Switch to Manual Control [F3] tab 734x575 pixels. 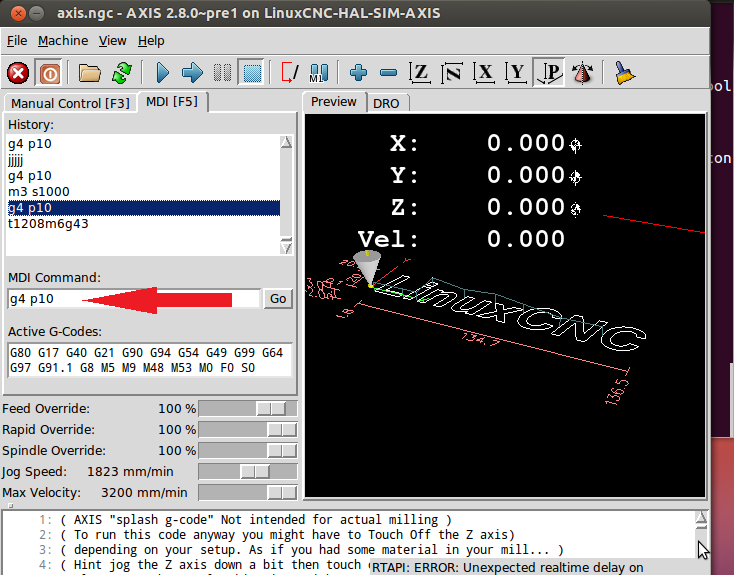click(70, 103)
